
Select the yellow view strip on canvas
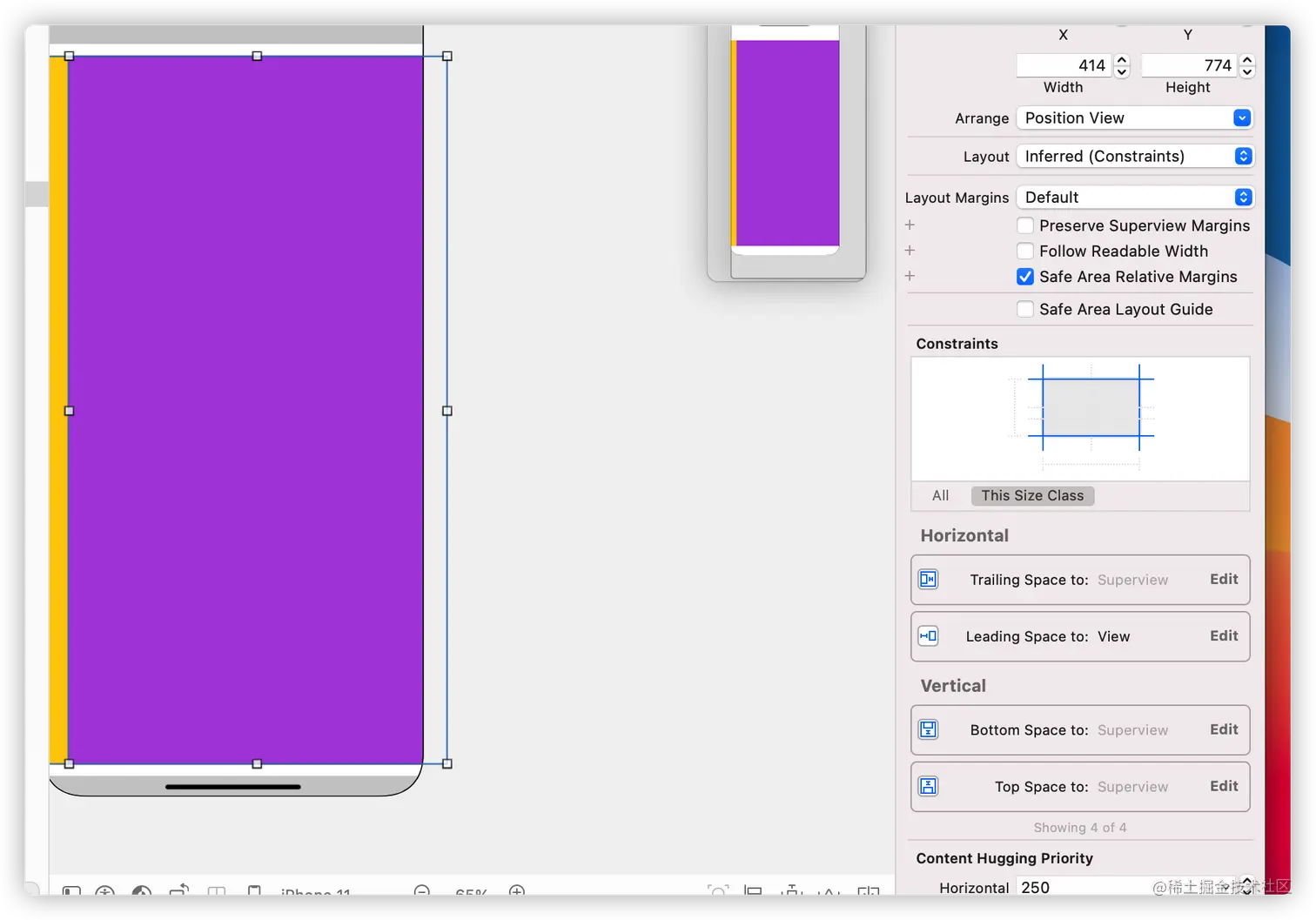pyautogui.click(x=59, y=410)
